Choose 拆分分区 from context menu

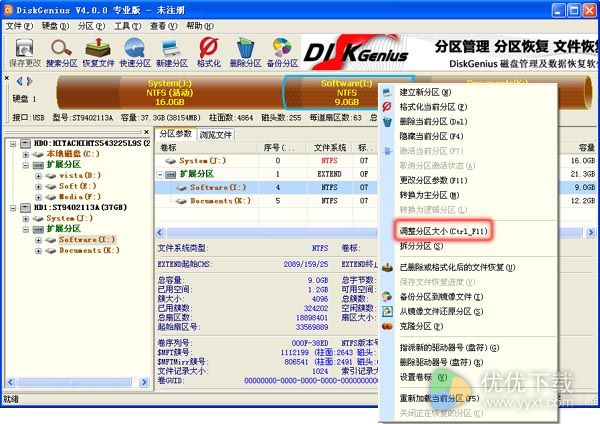(468, 246)
